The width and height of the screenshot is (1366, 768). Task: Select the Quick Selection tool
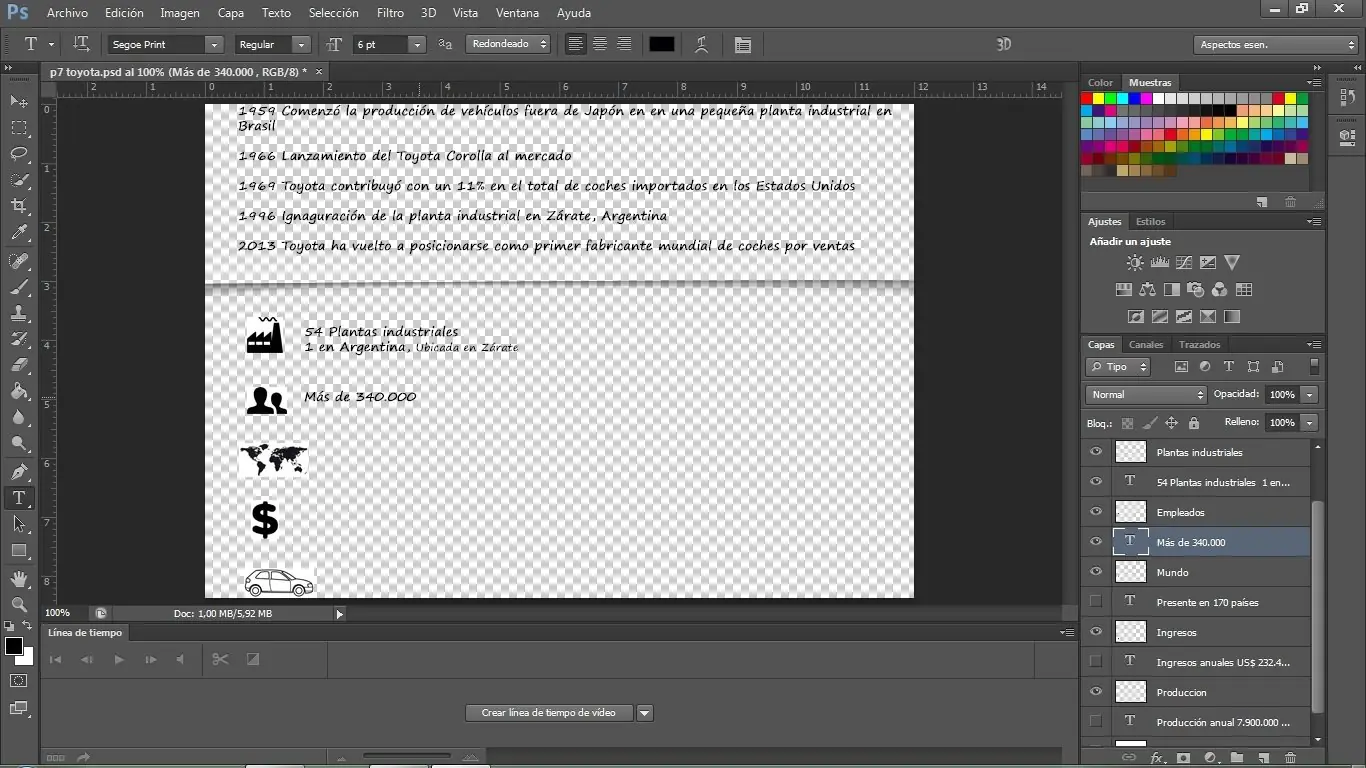pos(19,180)
